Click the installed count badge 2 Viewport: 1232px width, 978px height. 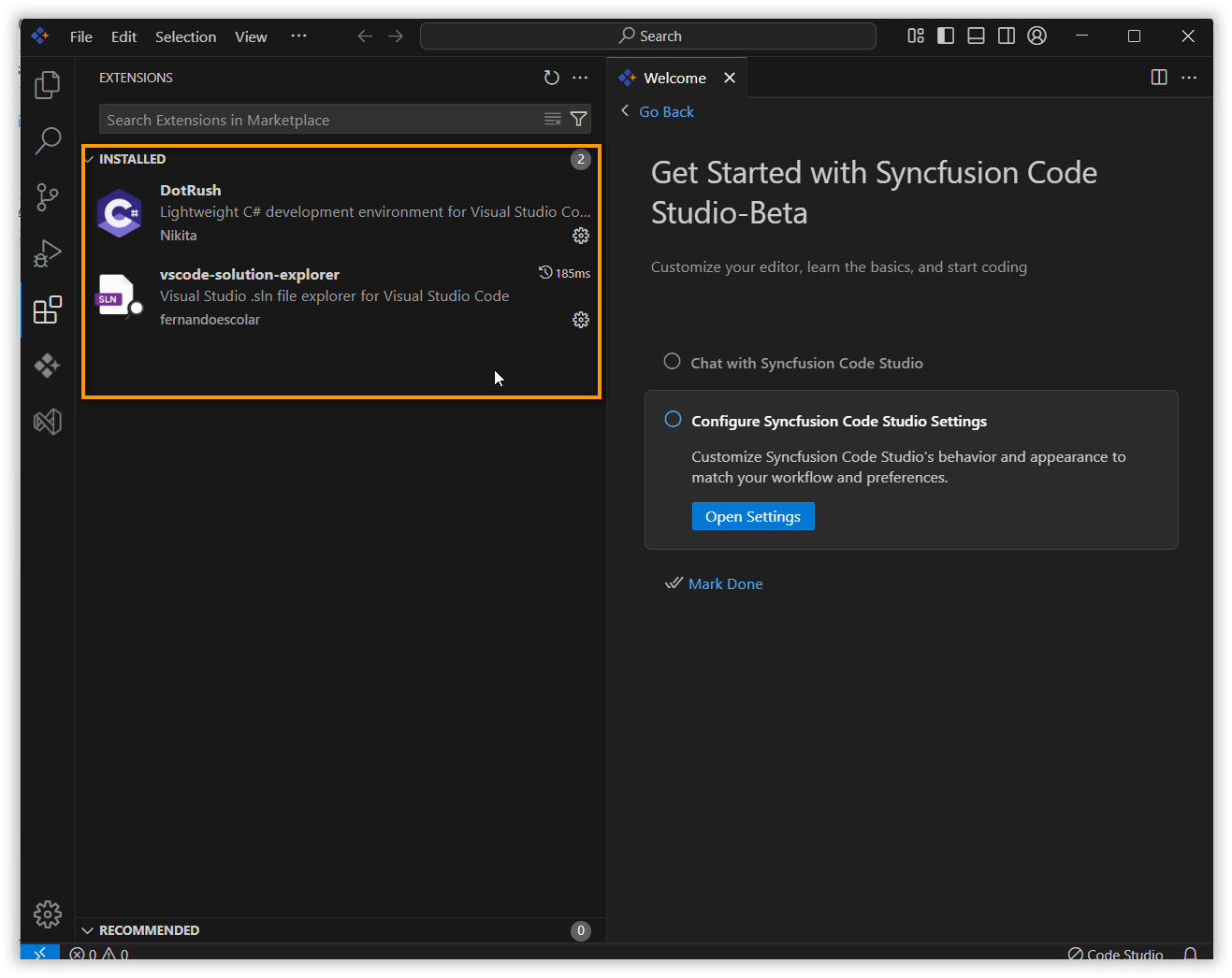[x=581, y=159]
